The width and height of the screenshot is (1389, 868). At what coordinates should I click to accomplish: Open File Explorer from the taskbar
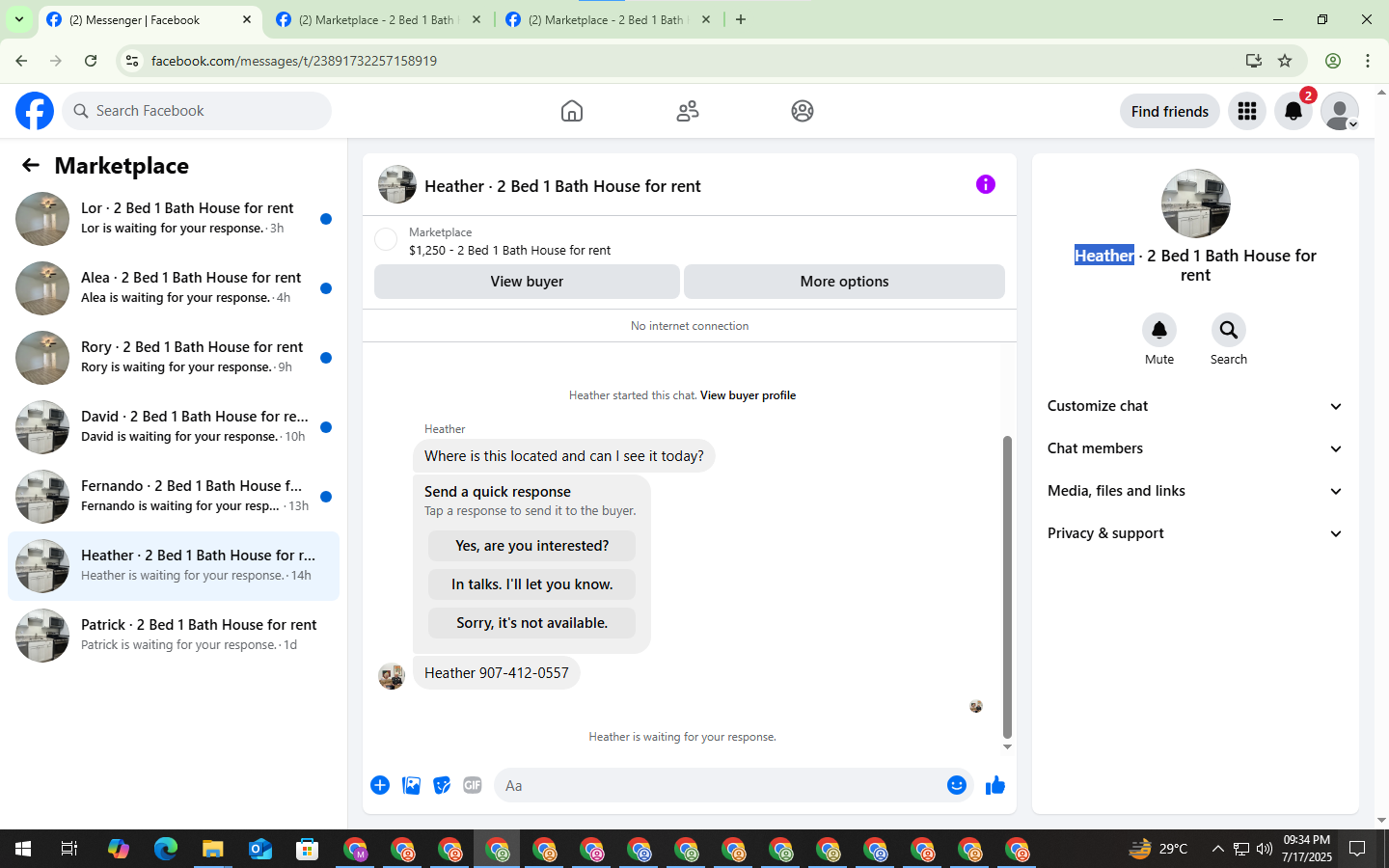(213, 849)
